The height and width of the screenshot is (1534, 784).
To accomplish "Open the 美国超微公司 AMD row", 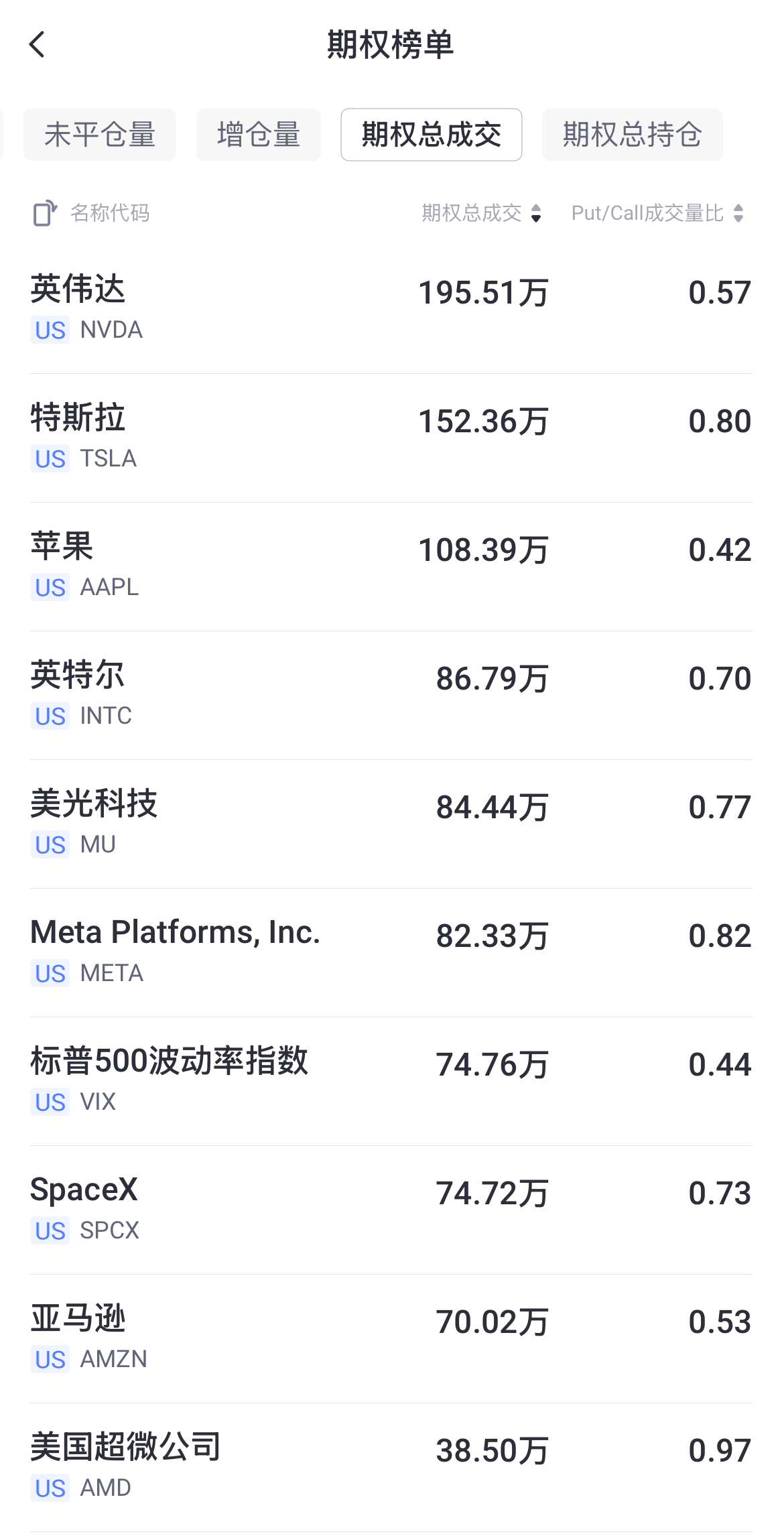I will pyautogui.click(x=391, y=1468).
